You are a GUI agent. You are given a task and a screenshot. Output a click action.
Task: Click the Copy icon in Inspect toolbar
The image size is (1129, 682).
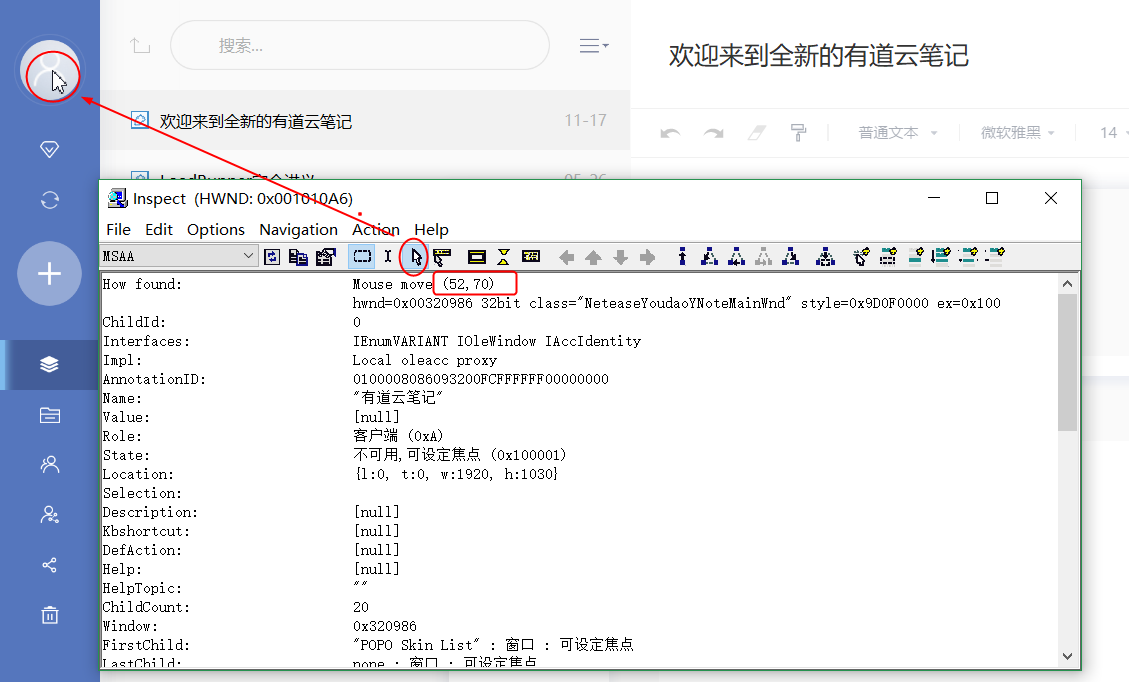[x=298, y=256]
